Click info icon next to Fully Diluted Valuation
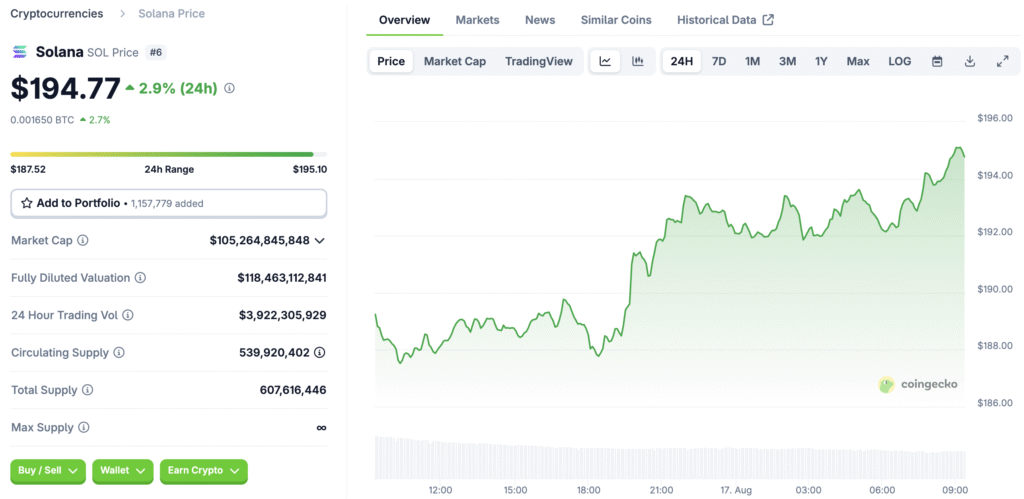This screenshot has width=1024, height=499. [x=140, y=278]
